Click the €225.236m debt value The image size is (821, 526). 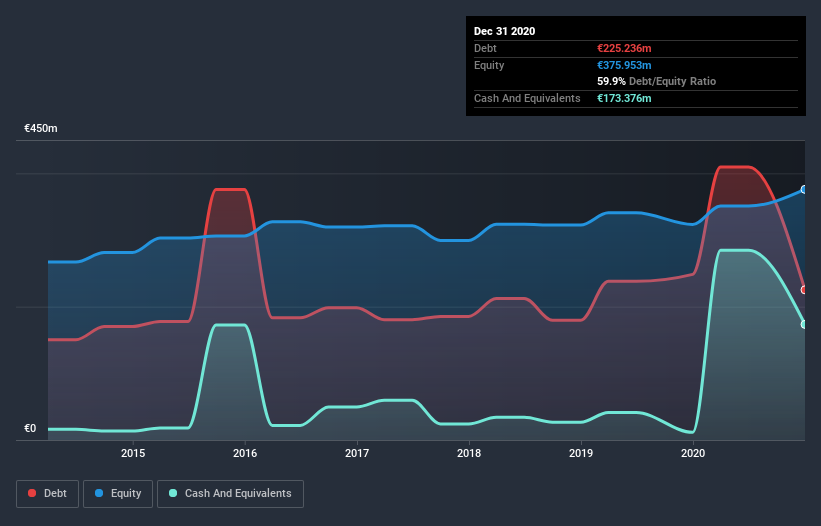(624, 48)
